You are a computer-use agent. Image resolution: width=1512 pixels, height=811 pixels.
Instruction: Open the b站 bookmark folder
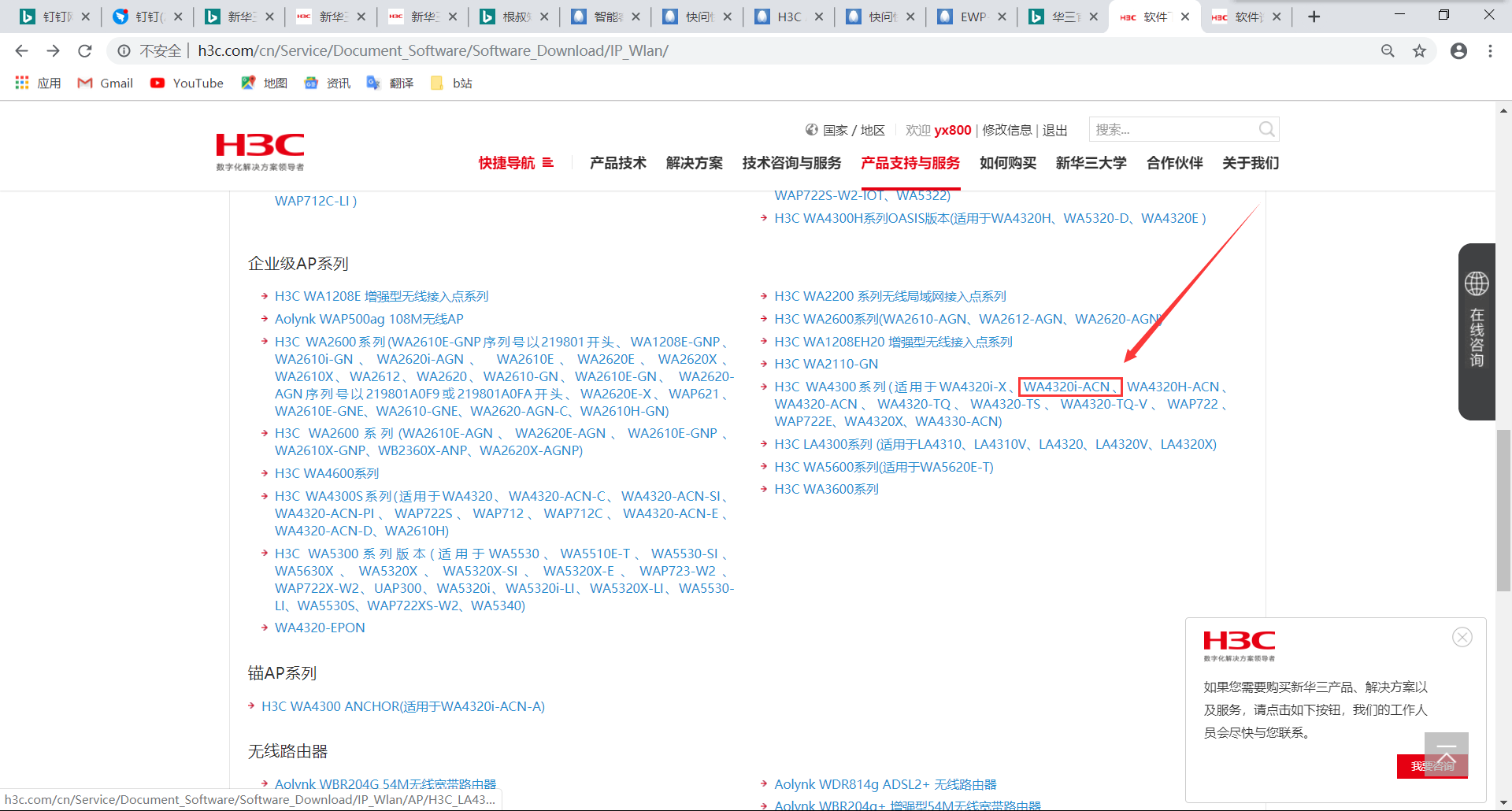(x=451, y=83)
